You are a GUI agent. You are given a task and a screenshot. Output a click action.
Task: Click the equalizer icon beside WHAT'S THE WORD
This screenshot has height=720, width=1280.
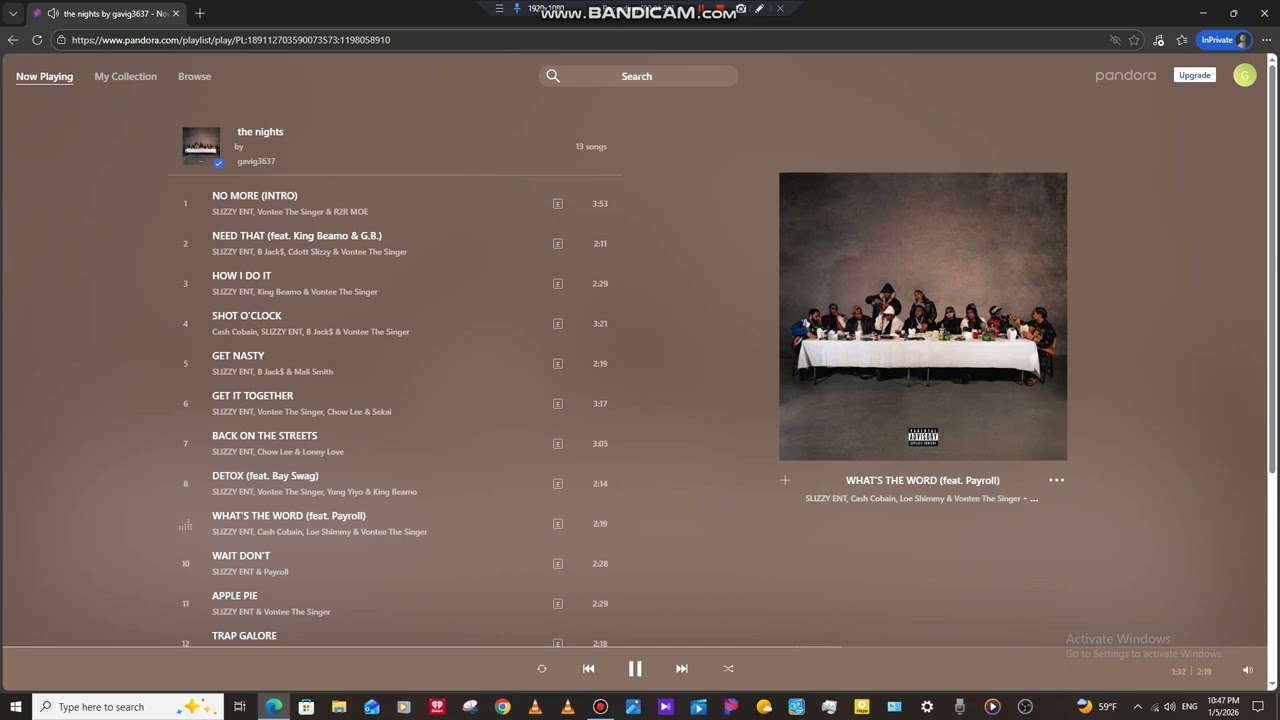(x=185, y=524)
